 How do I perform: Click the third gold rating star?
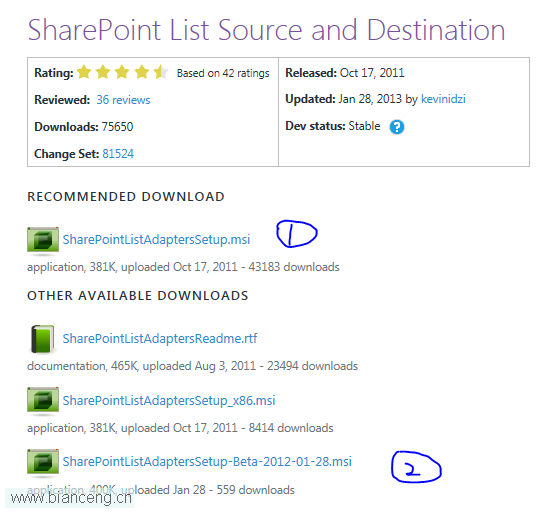(x=122, y=72)
